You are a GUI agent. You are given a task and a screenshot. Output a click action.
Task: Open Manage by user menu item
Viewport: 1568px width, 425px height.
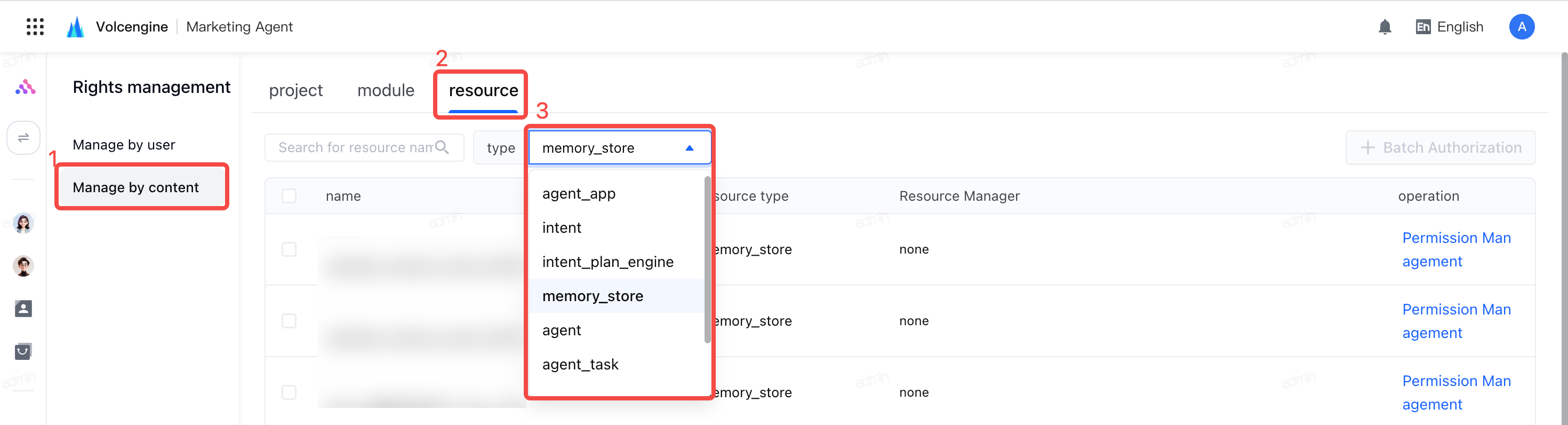click(x=124, y=145)
